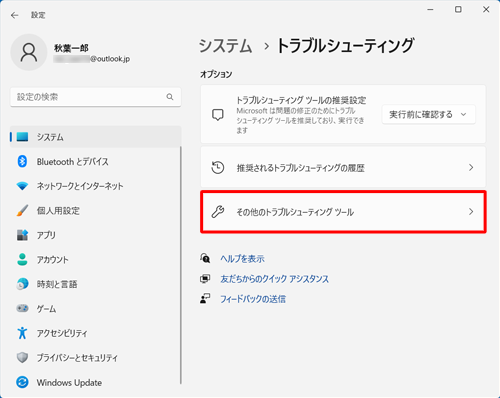This screenshot has height=398, width=500.
Task: Click the chevron on その他のトラブルシューティング ツール row
Action: click(471, 212)
